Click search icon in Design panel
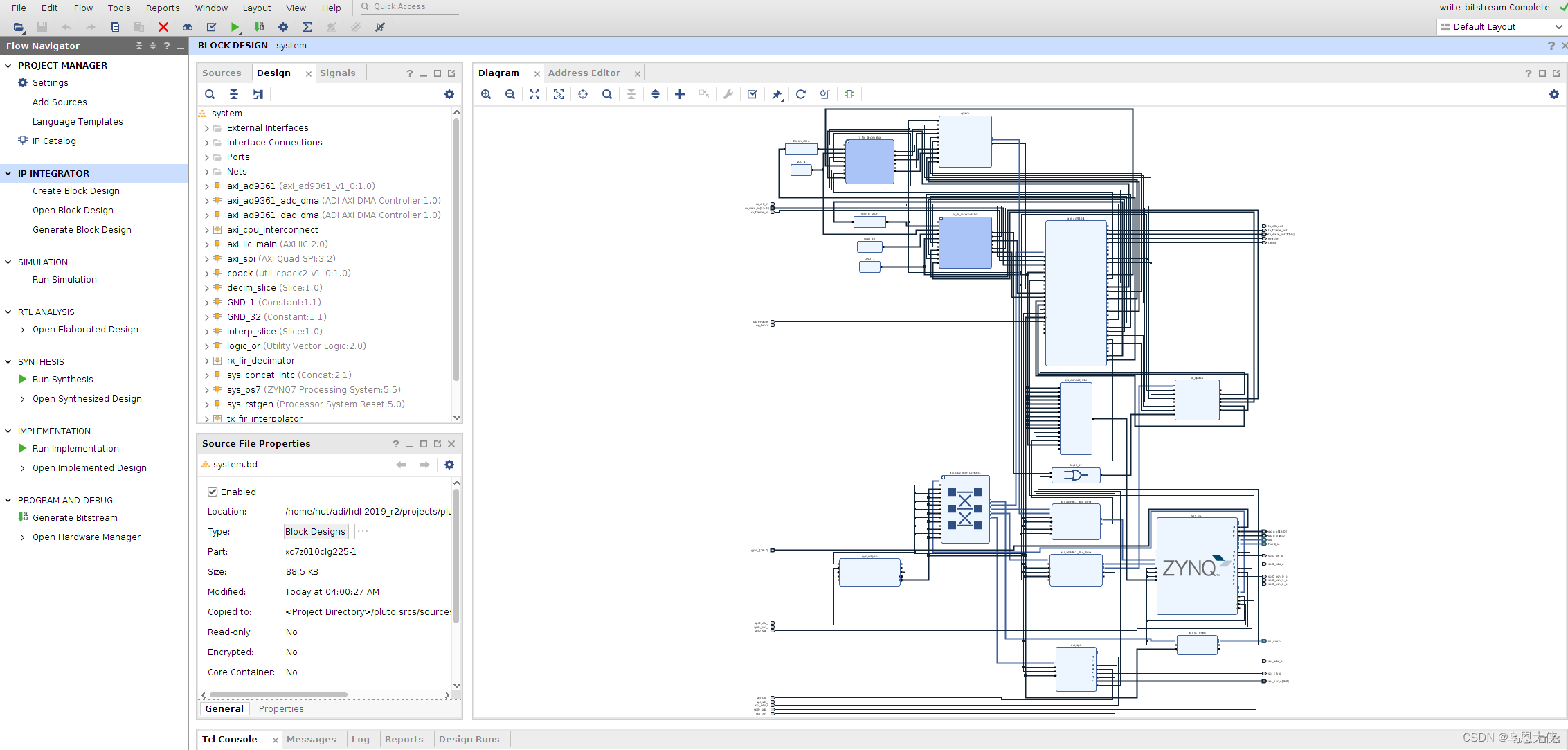The image size is (1568, 750). (x=210, y=94)
